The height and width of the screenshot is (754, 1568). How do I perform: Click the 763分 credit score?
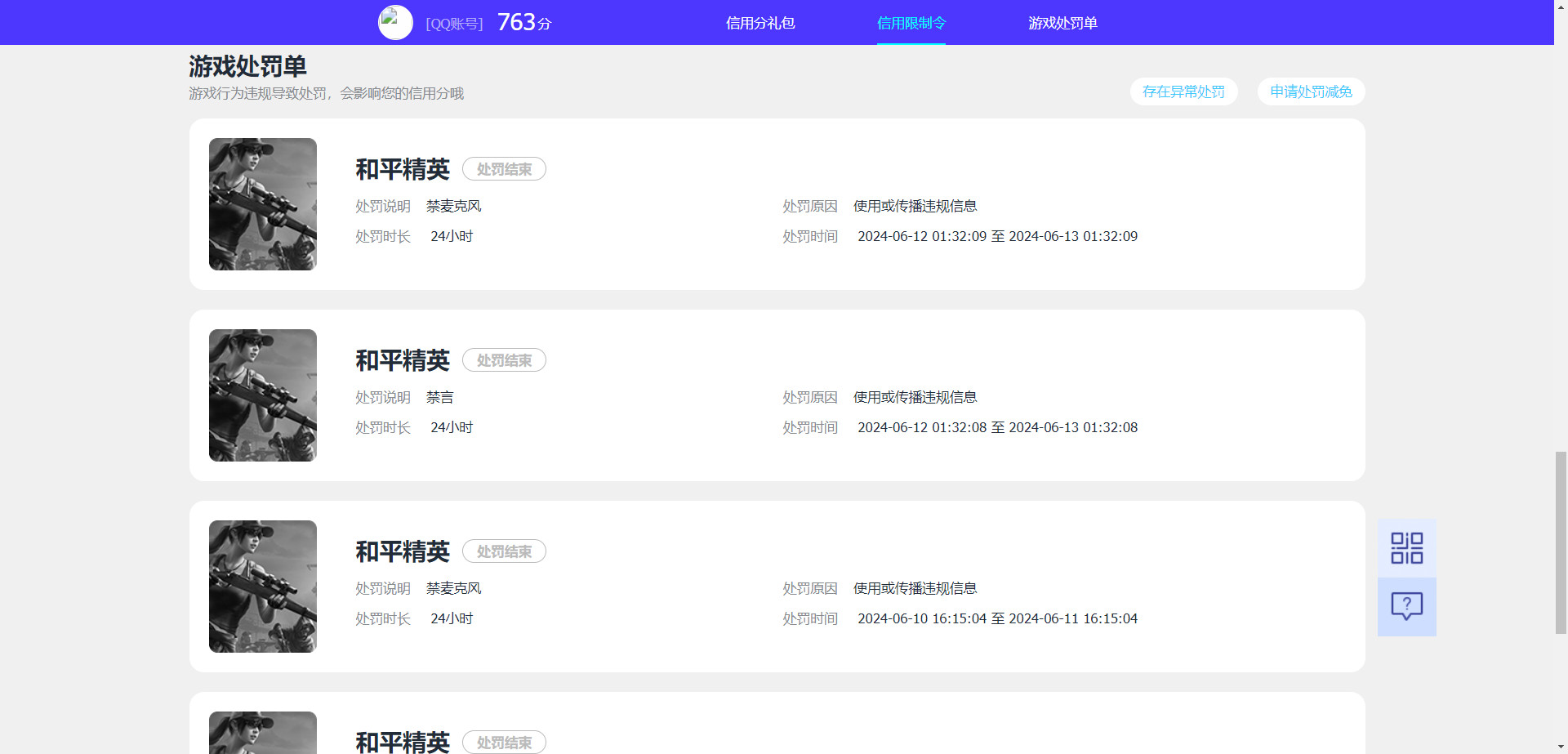tap(523, 22)
